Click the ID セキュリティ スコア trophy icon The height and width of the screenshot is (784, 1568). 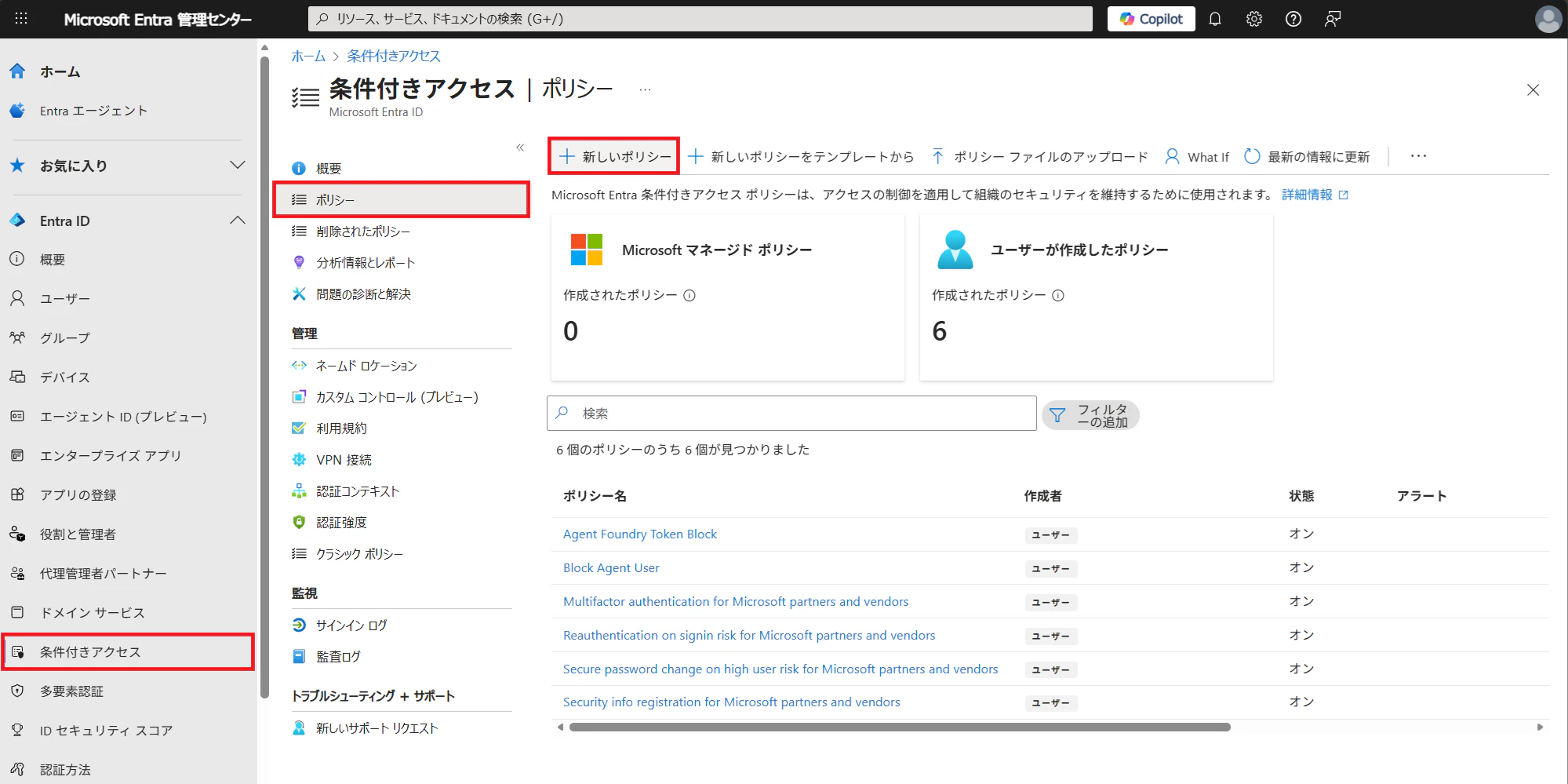[17, 730]
